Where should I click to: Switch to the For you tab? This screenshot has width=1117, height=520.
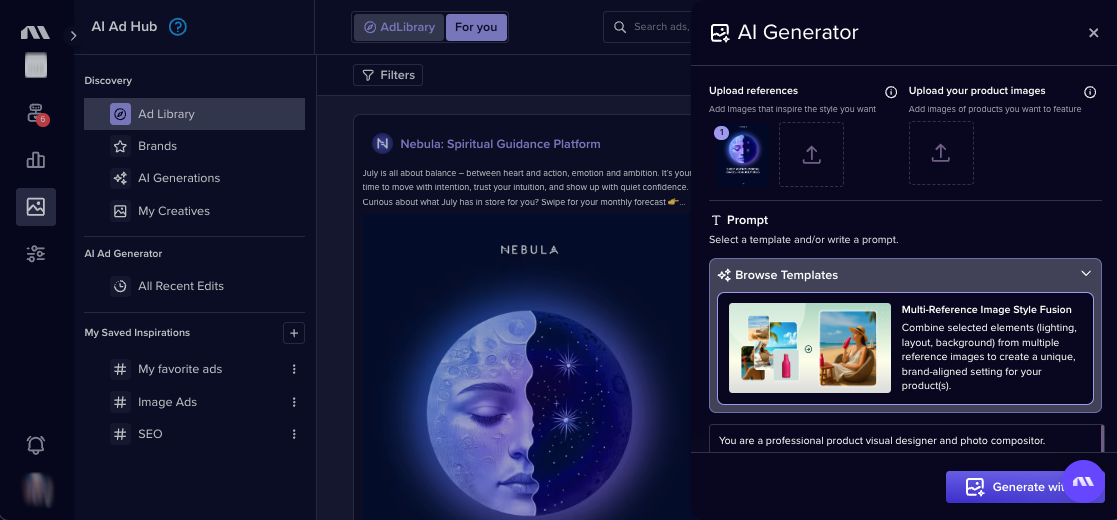[476, 27]
